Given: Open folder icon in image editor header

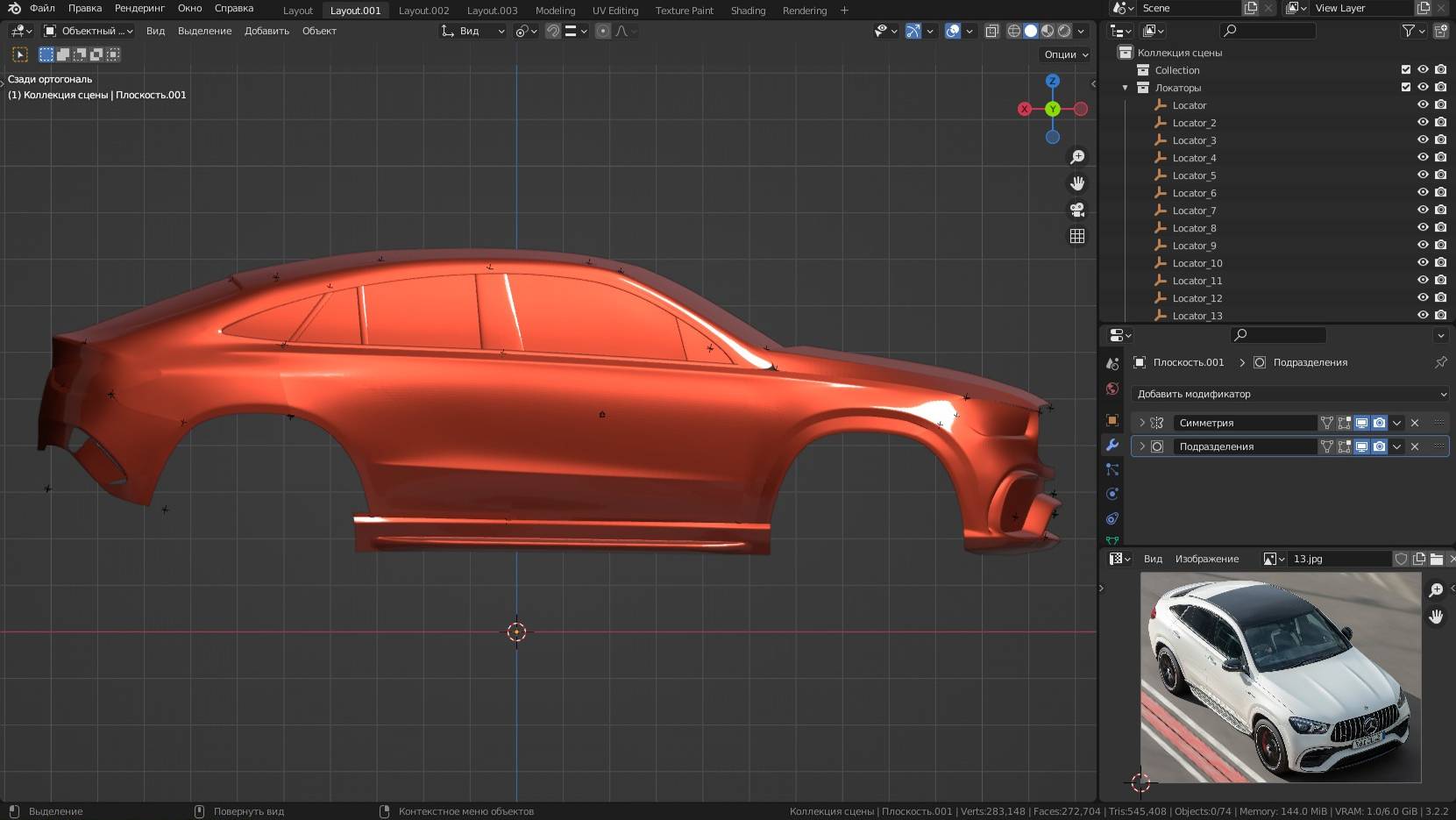Looking at the screenshot, I should 1436,559.
